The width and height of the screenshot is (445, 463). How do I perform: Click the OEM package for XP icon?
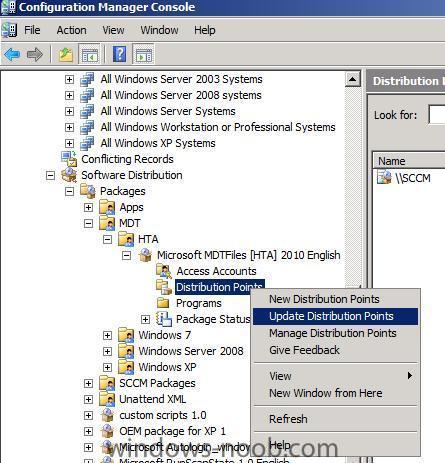point(107,431)
